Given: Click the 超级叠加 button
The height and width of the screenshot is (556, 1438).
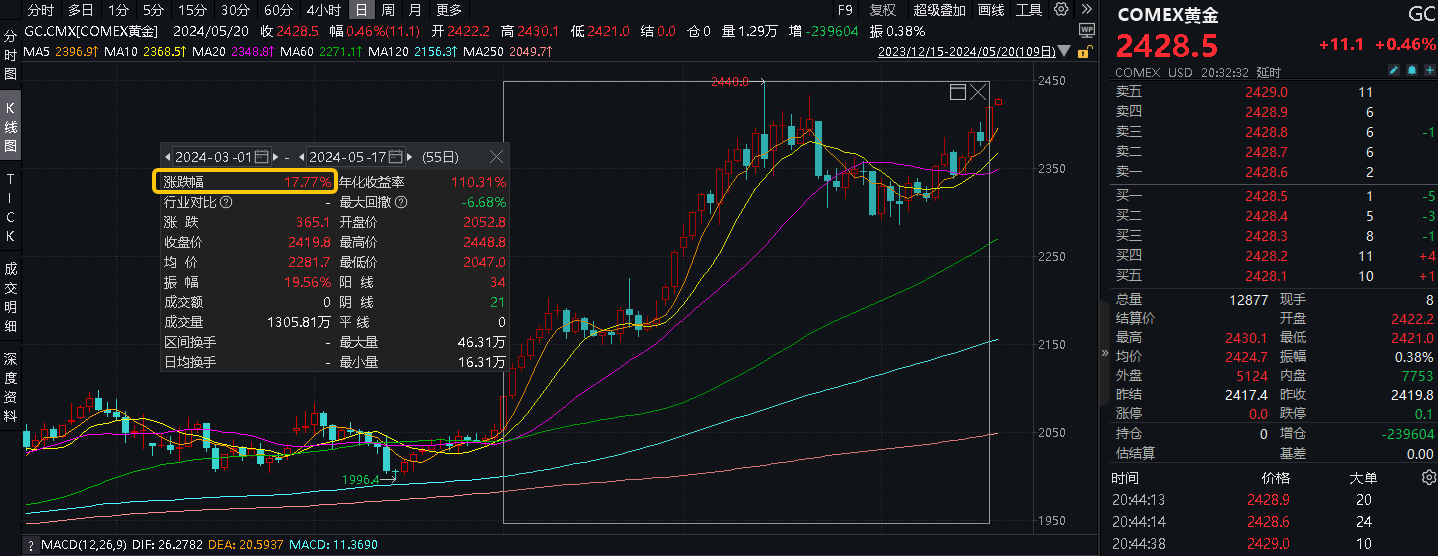Looking at the screenshot, I should (940, 10).
